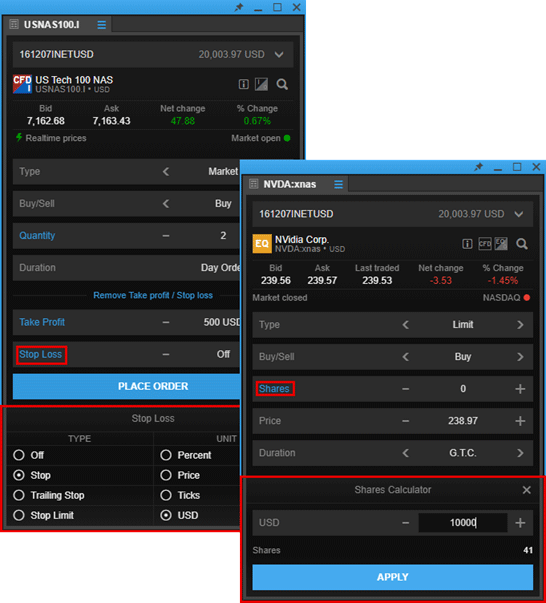Expand account dropdown in USNAS100.I ticket
Image resolution: width=546 pixels, height=603 pixels.
pos(279,55)
